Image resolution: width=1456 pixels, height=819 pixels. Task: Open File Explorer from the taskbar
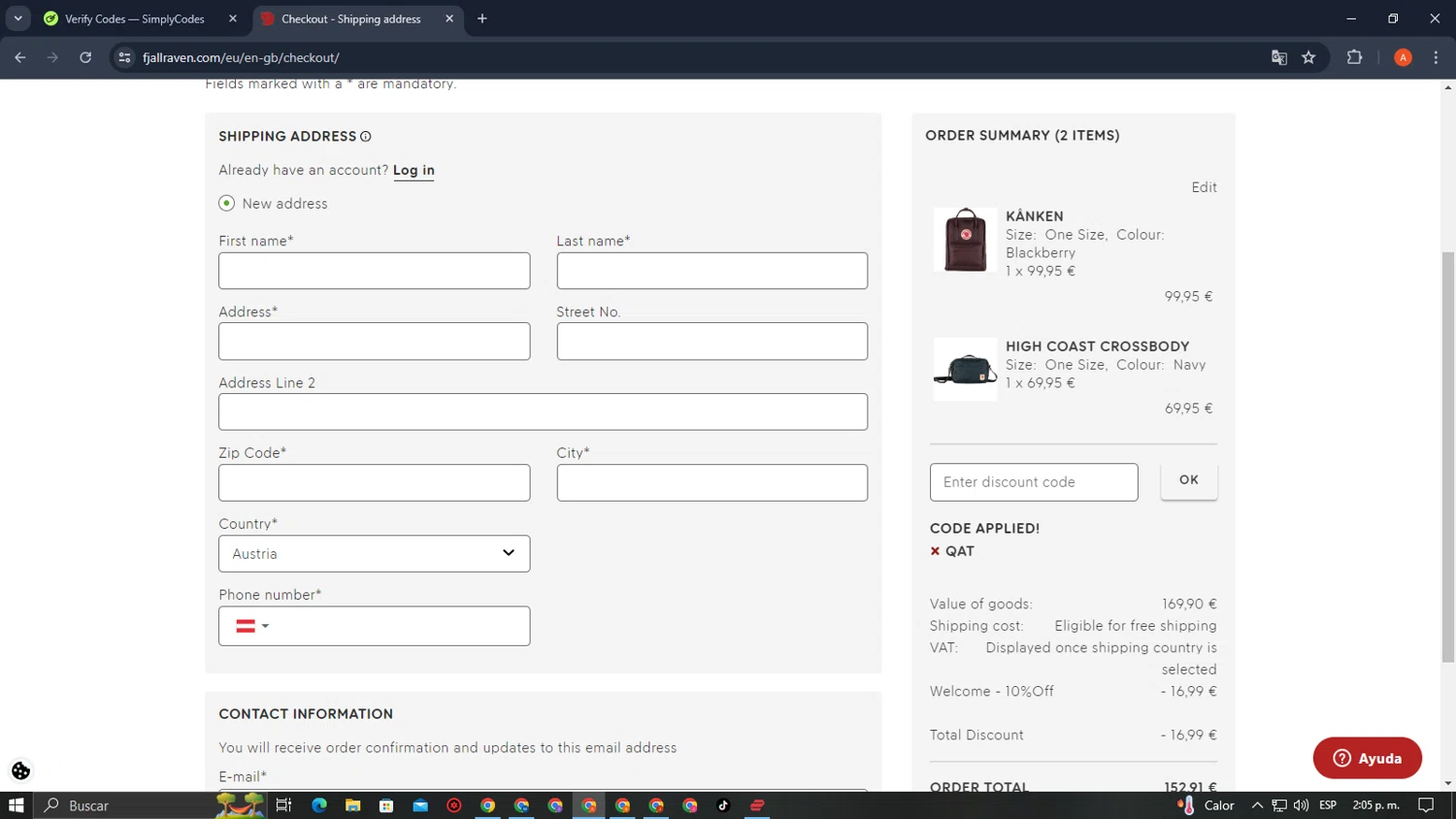coord(353,805)
